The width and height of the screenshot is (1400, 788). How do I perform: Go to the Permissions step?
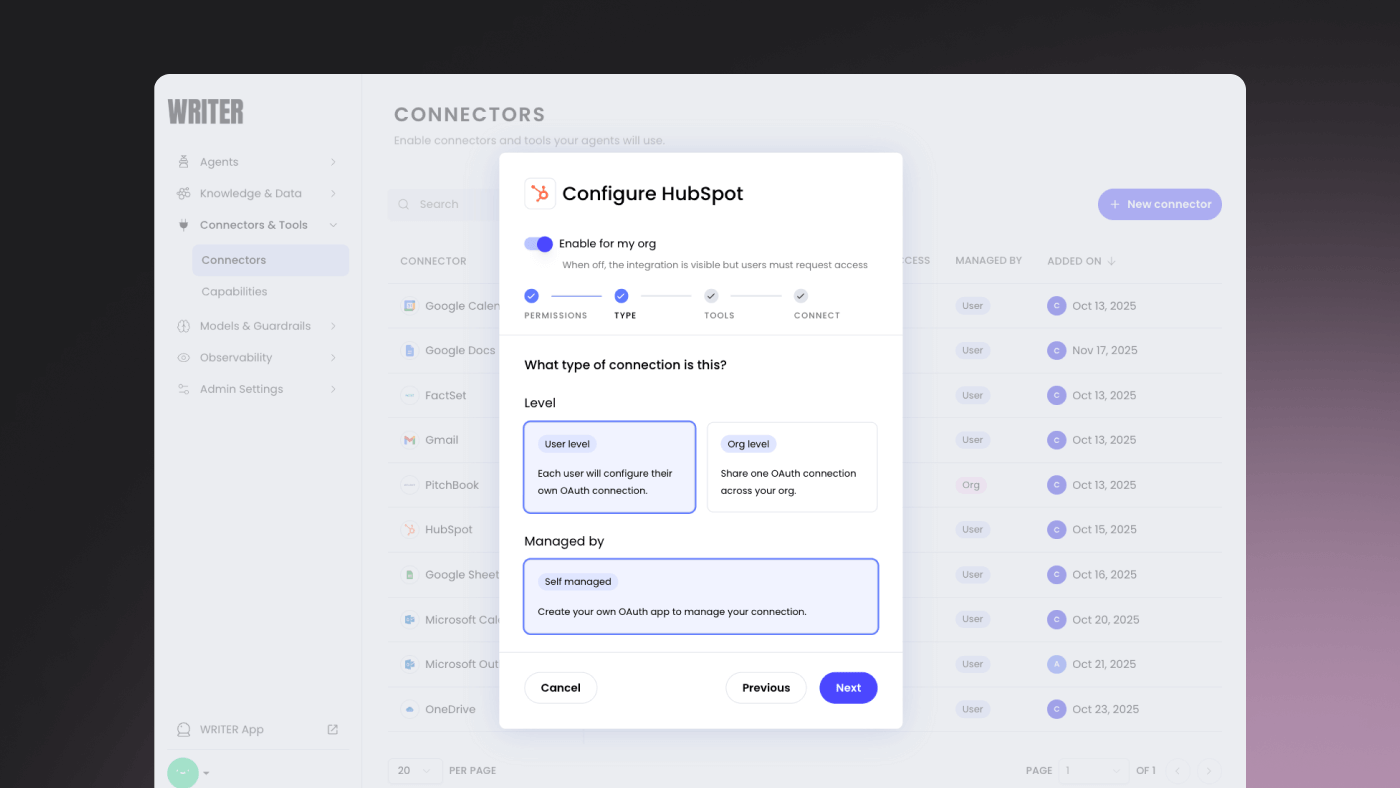click(x=532, y=296)
